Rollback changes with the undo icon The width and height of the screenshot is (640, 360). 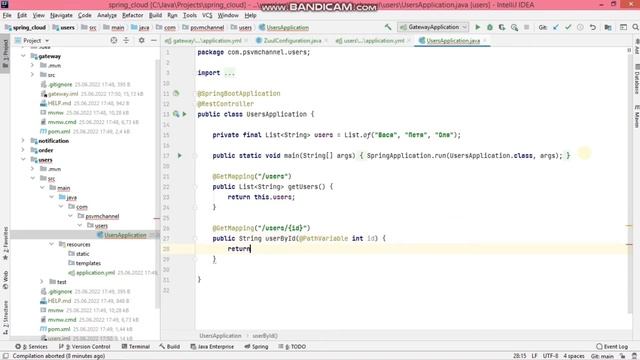click(x=593, y=27)
